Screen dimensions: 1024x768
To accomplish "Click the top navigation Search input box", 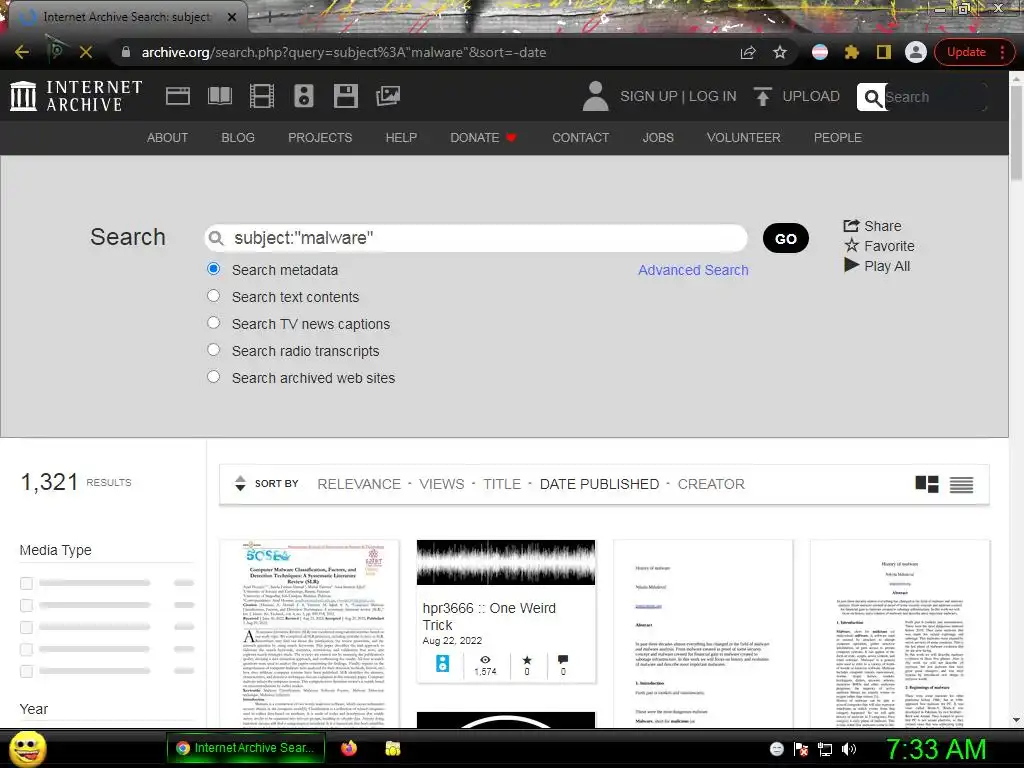I will (935, 97).
